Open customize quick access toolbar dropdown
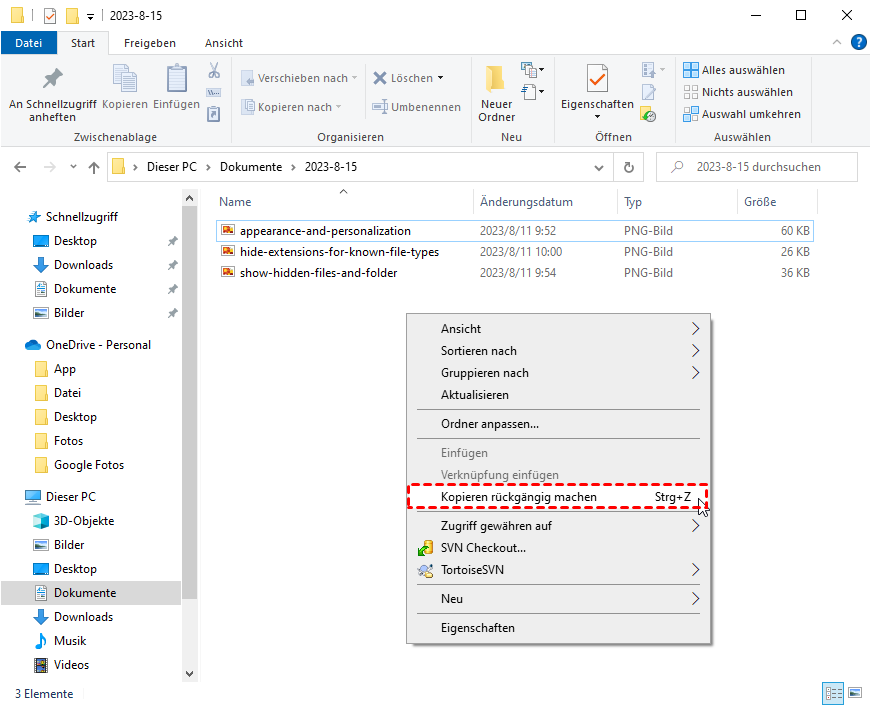Screen dimensions: 871x706 click(x=90, y=17)
